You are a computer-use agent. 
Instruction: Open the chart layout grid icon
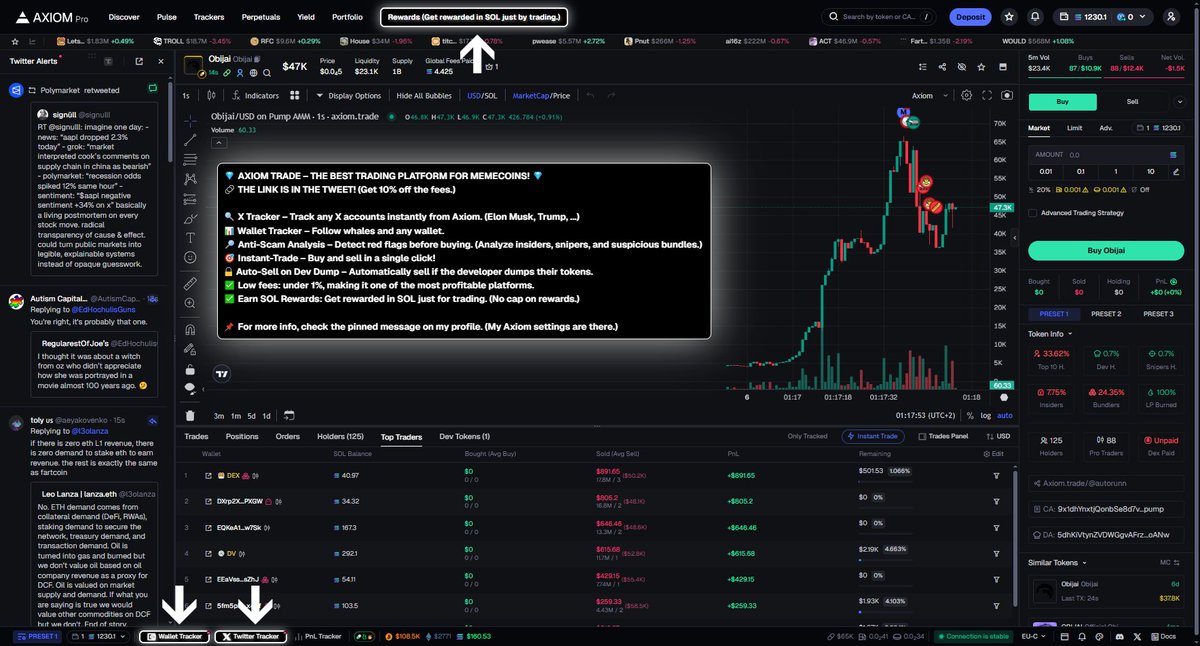click(295, 96)
